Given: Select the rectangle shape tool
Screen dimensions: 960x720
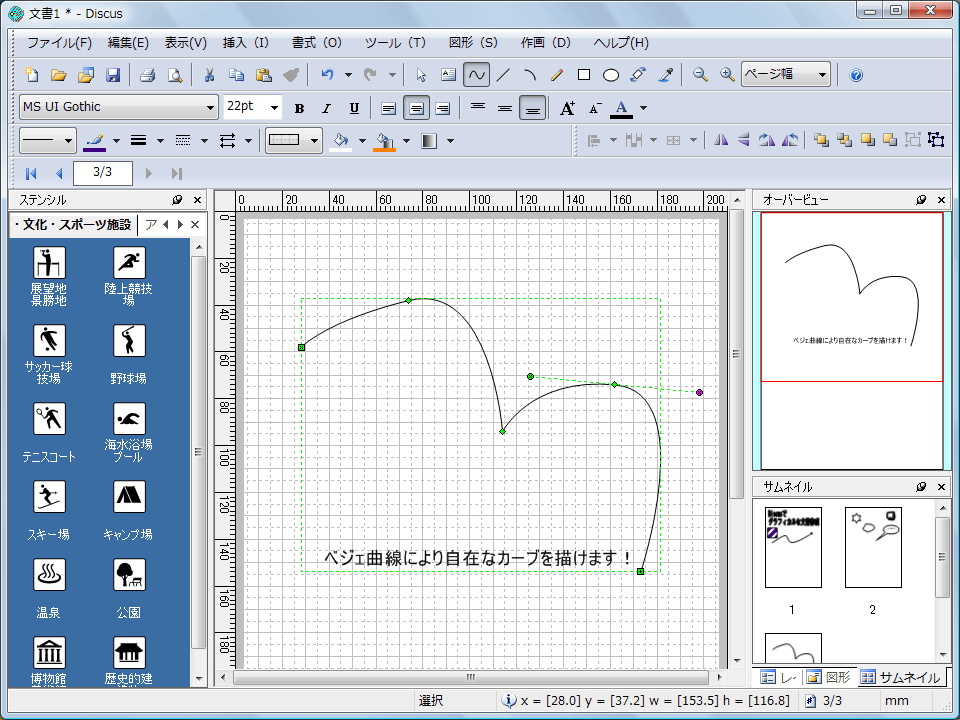Looking at the screenshot, I should (583, 75).
